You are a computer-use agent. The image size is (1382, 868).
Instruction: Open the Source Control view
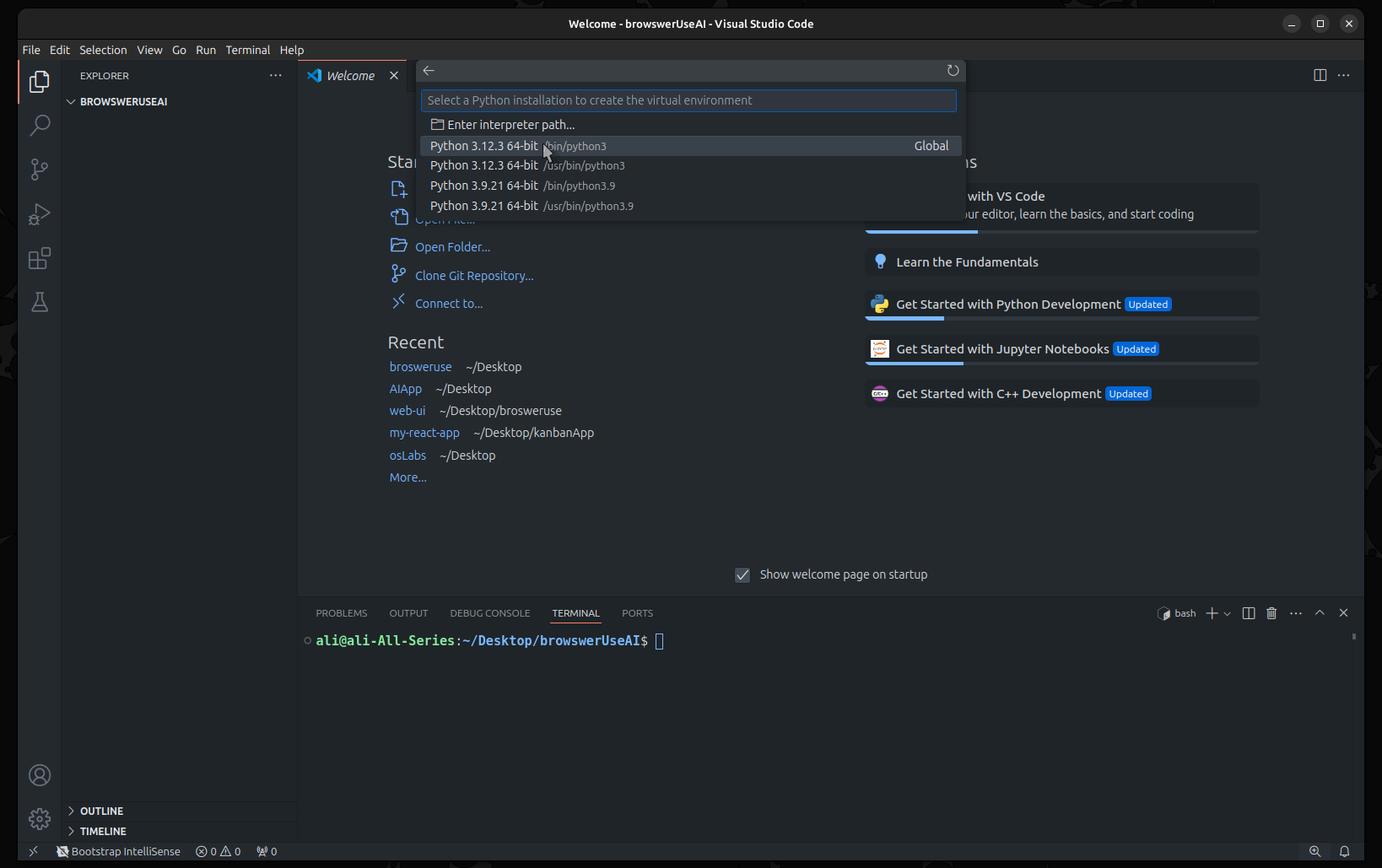pyautogui.click(x=39, y=170)
